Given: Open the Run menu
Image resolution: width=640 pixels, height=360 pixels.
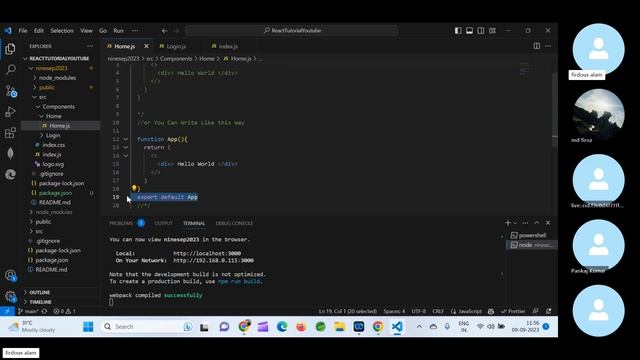Looking at the screenshot, I should (x=118, y=31).
